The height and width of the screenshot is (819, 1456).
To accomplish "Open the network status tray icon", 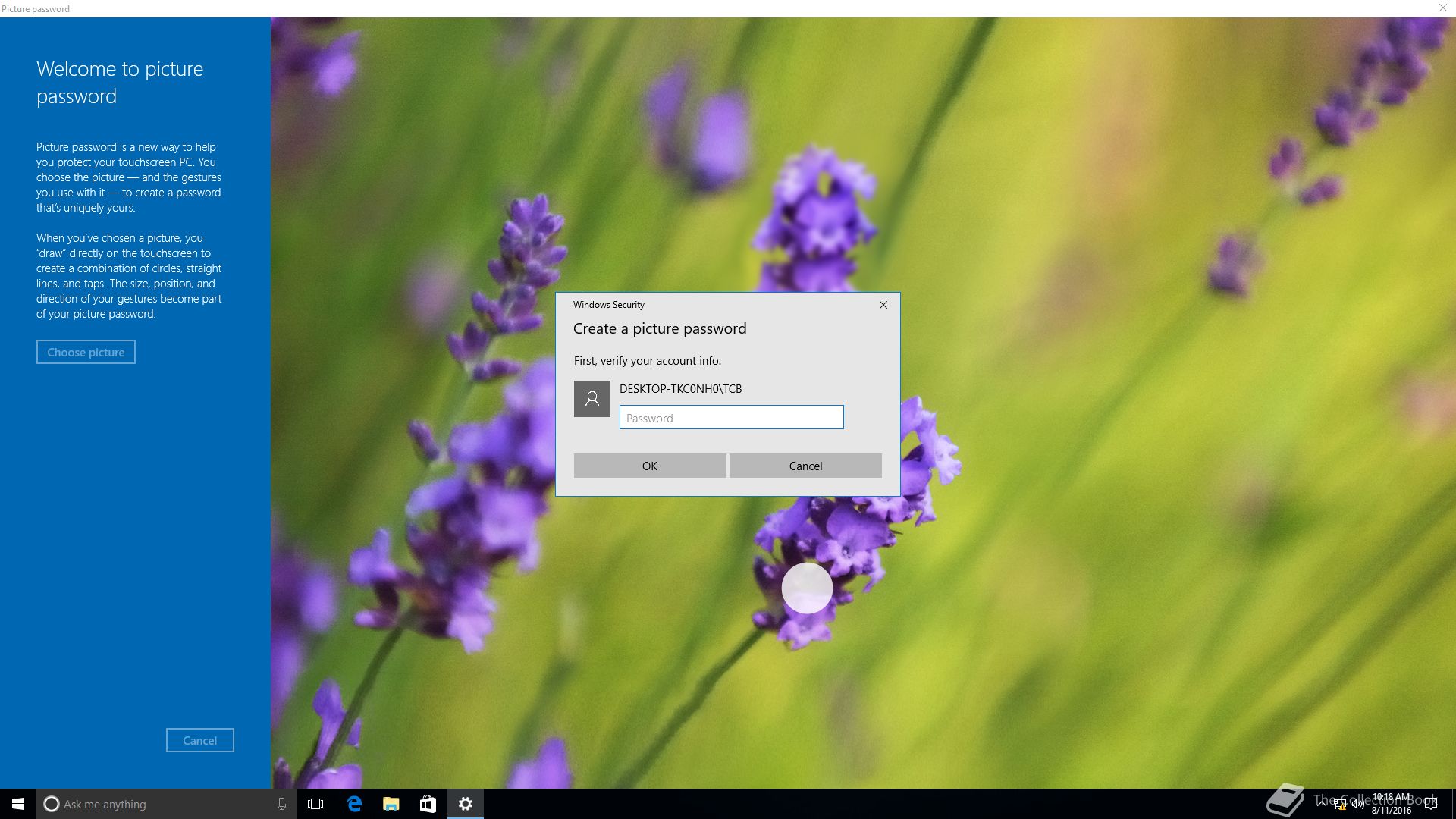I will [x=1340, y=804].
